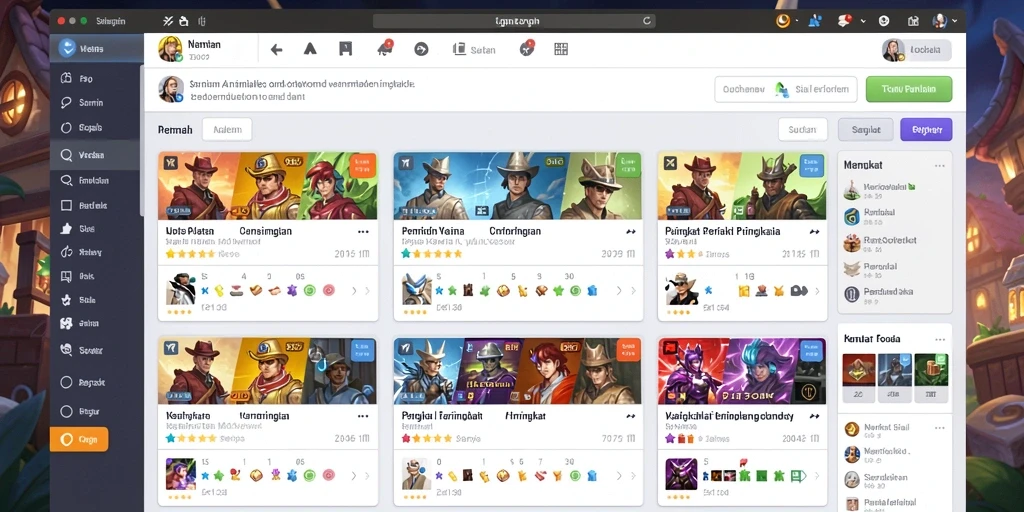Click the bookmark icon in the top toolbar
This screenshot has height=512, width=1024.
click(345, 49)
